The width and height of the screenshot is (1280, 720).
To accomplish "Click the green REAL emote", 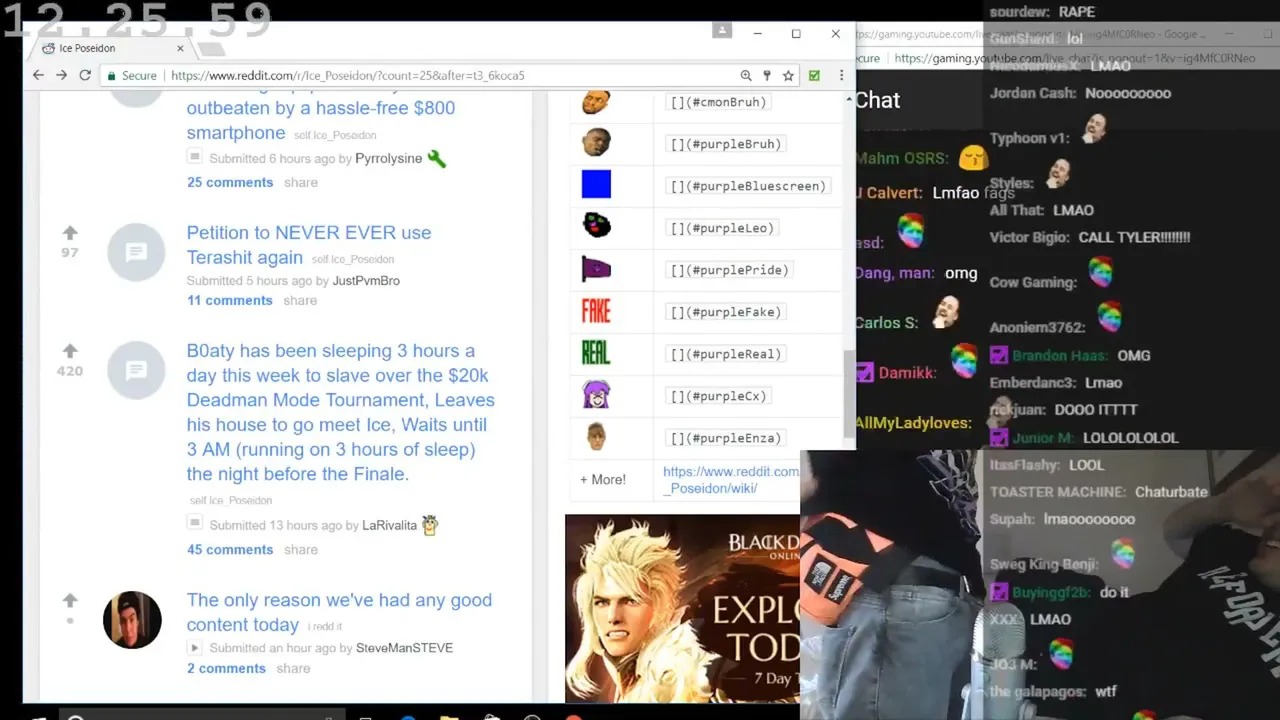I will pos(596,353).
